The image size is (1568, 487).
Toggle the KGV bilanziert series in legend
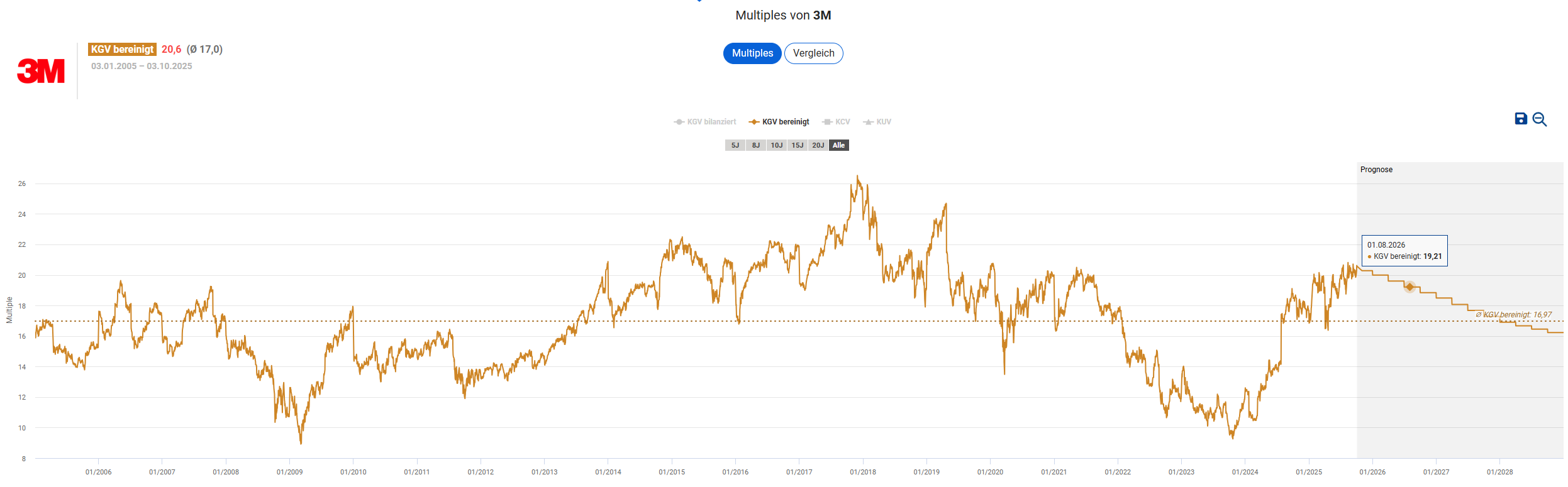click(x=704, y=122)
